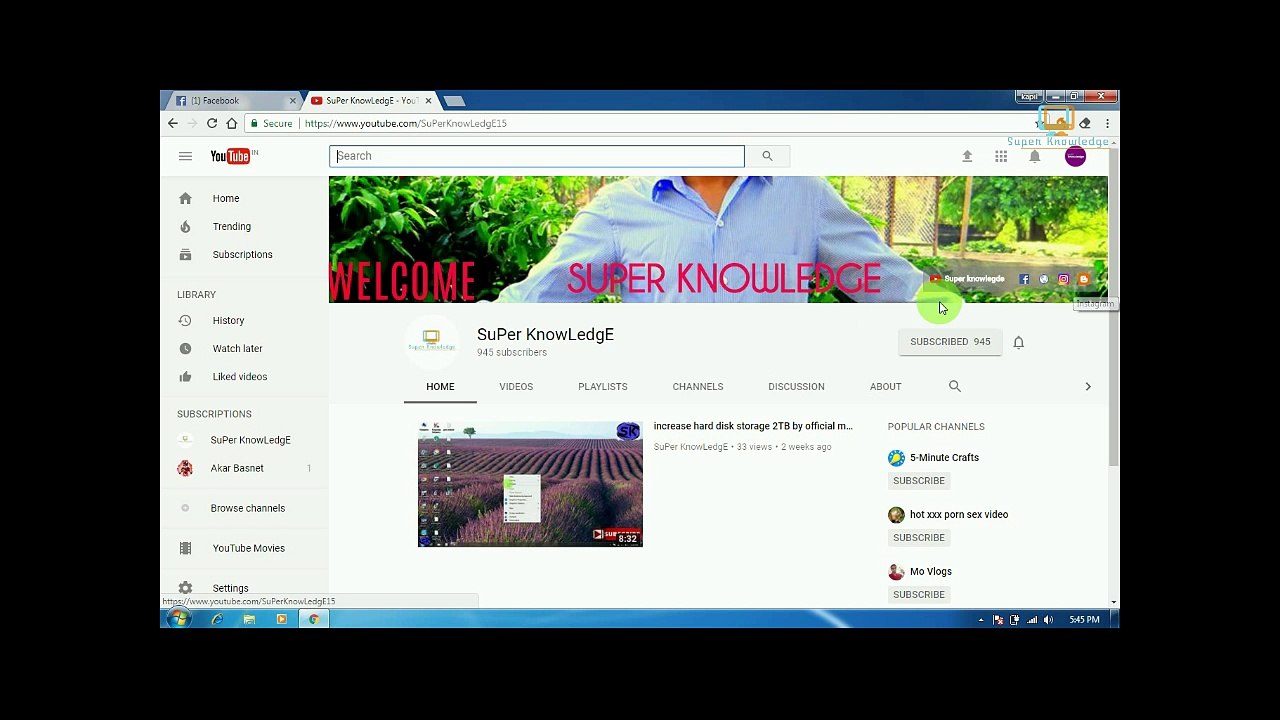1280x720 pixels.
Task: Focus the YouTube Search field
Action: 537,156
